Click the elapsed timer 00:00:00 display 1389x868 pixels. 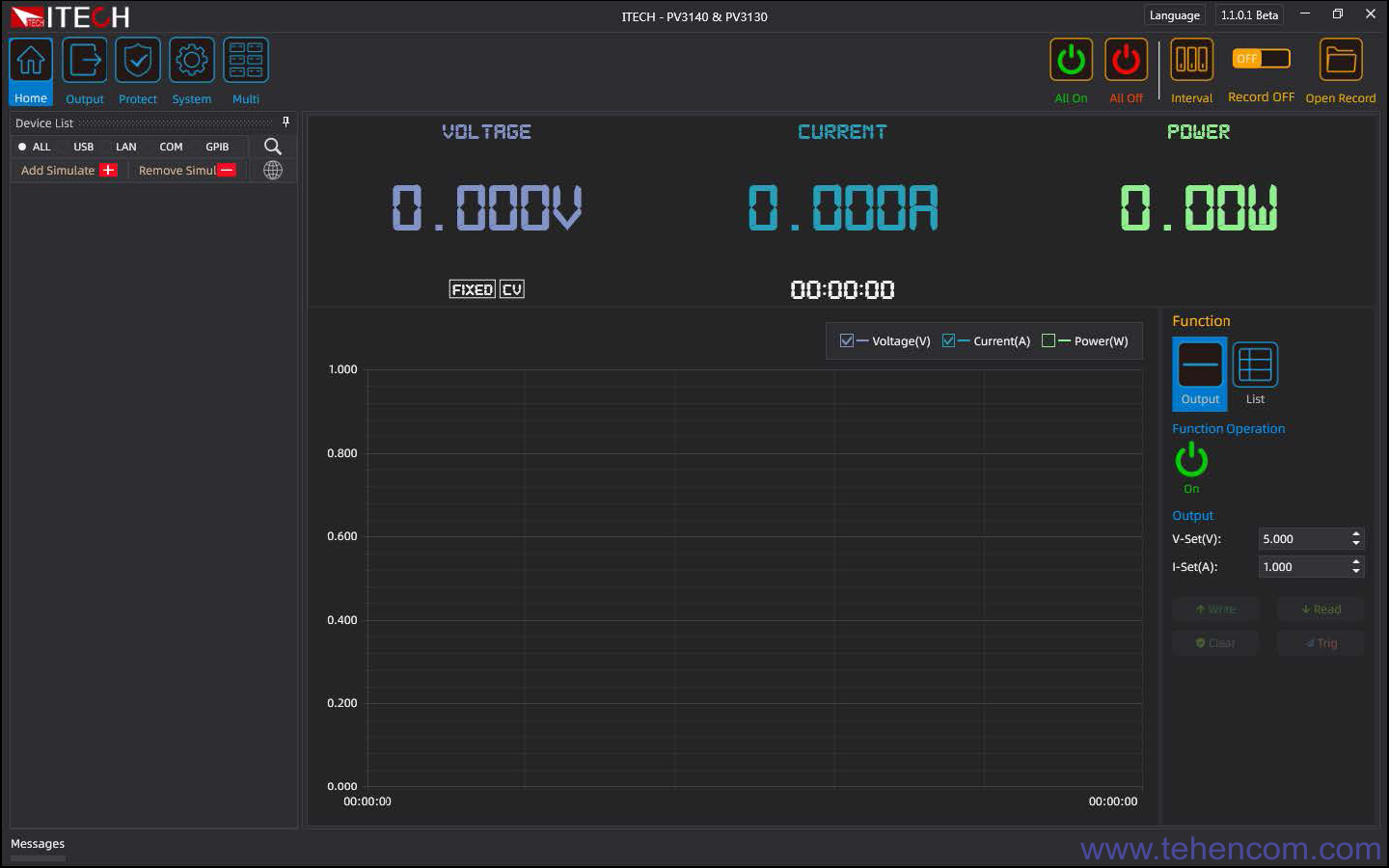coord(842,289)
